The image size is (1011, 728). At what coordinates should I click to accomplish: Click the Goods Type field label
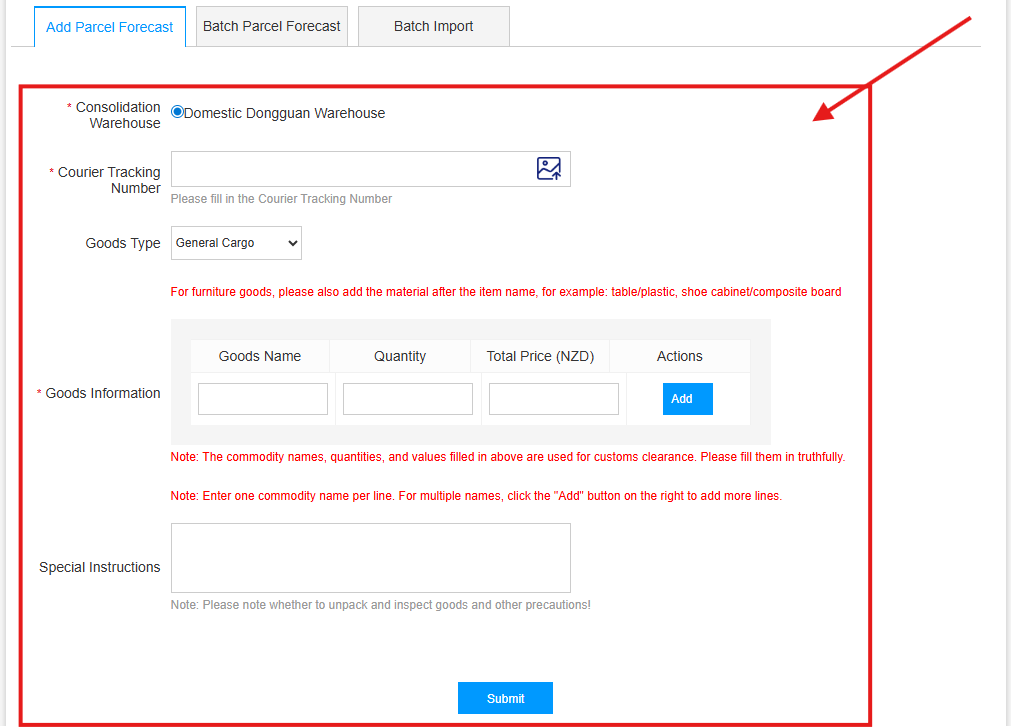coord(123,243)
